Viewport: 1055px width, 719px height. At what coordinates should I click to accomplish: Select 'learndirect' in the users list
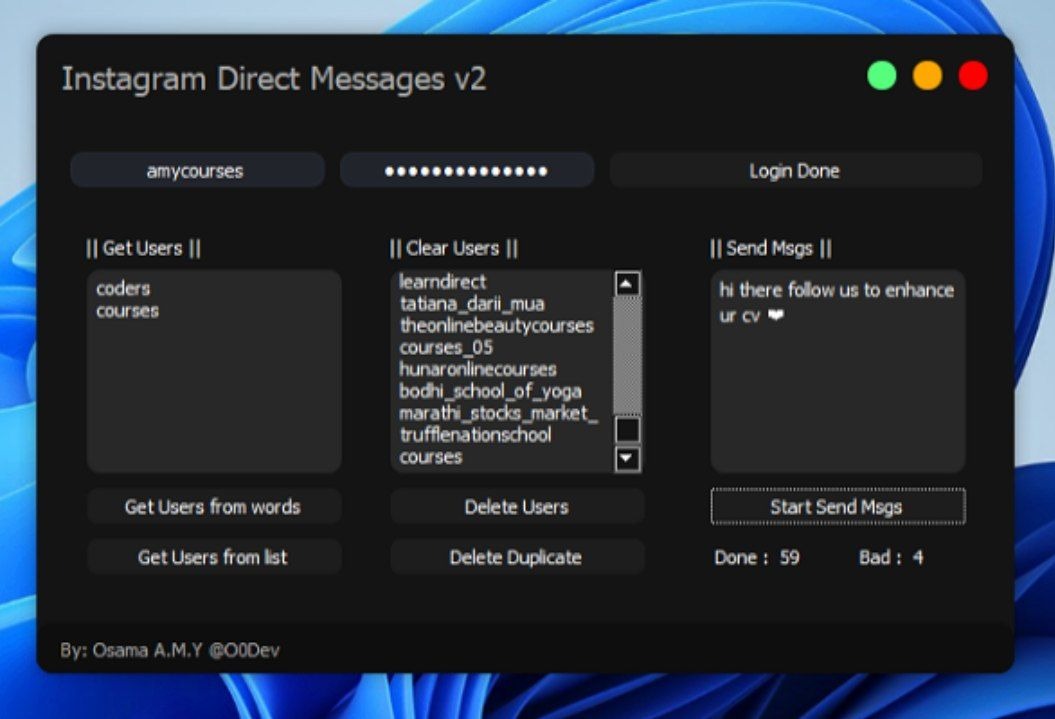coord(442,281)
